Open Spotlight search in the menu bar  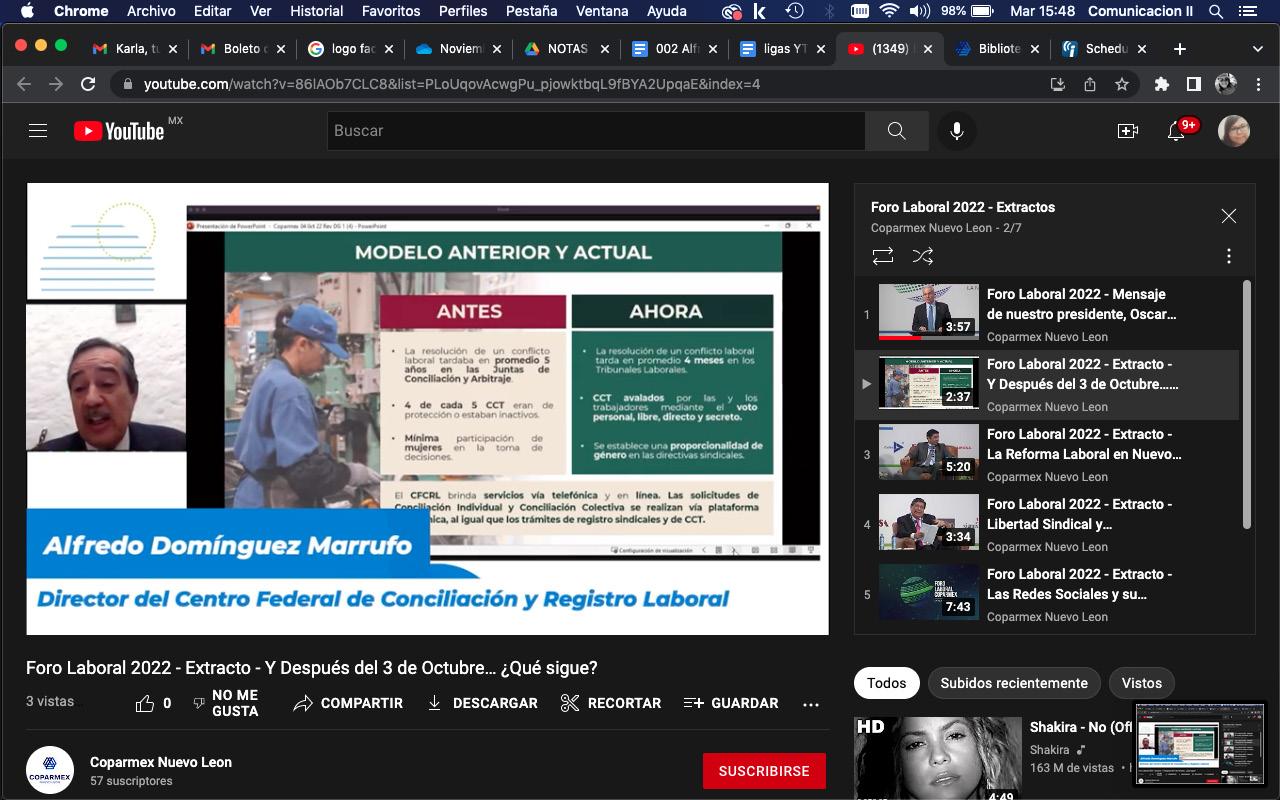point(1216,11)
